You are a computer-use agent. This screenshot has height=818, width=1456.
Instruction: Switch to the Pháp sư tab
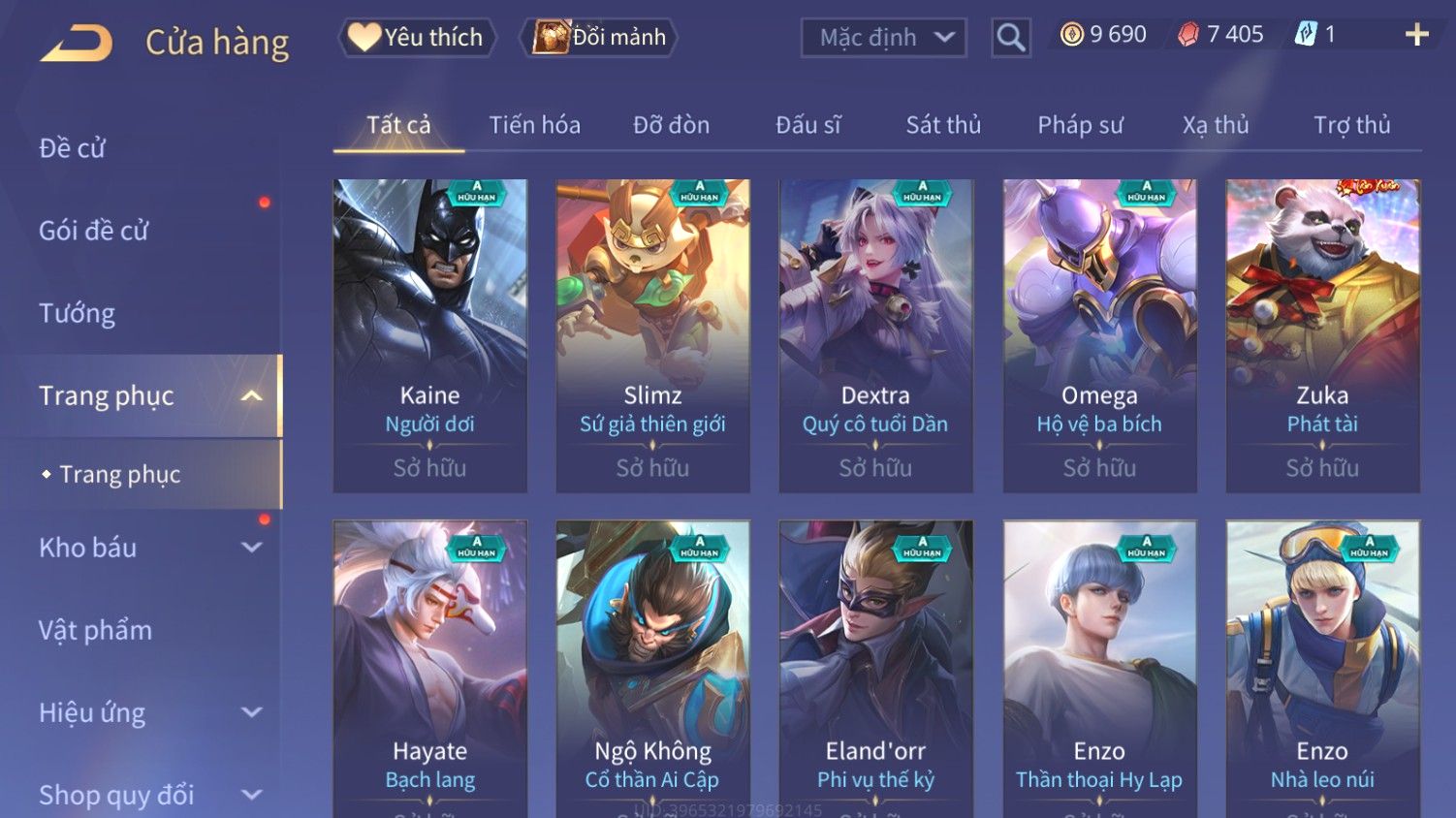[1080, 125]
